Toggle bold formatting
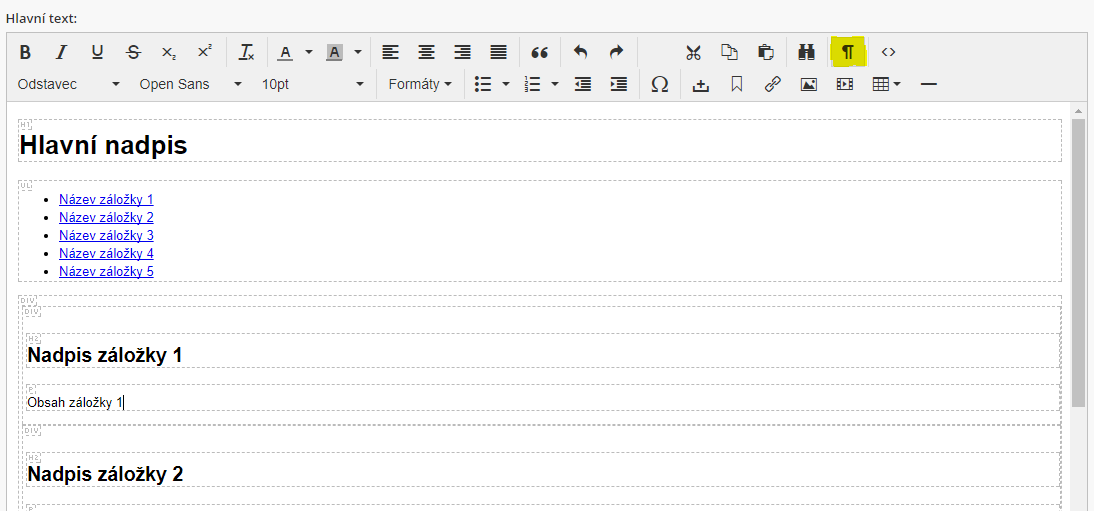The height and width of the screenshot is (511, 1094). (x=26, y=52)
